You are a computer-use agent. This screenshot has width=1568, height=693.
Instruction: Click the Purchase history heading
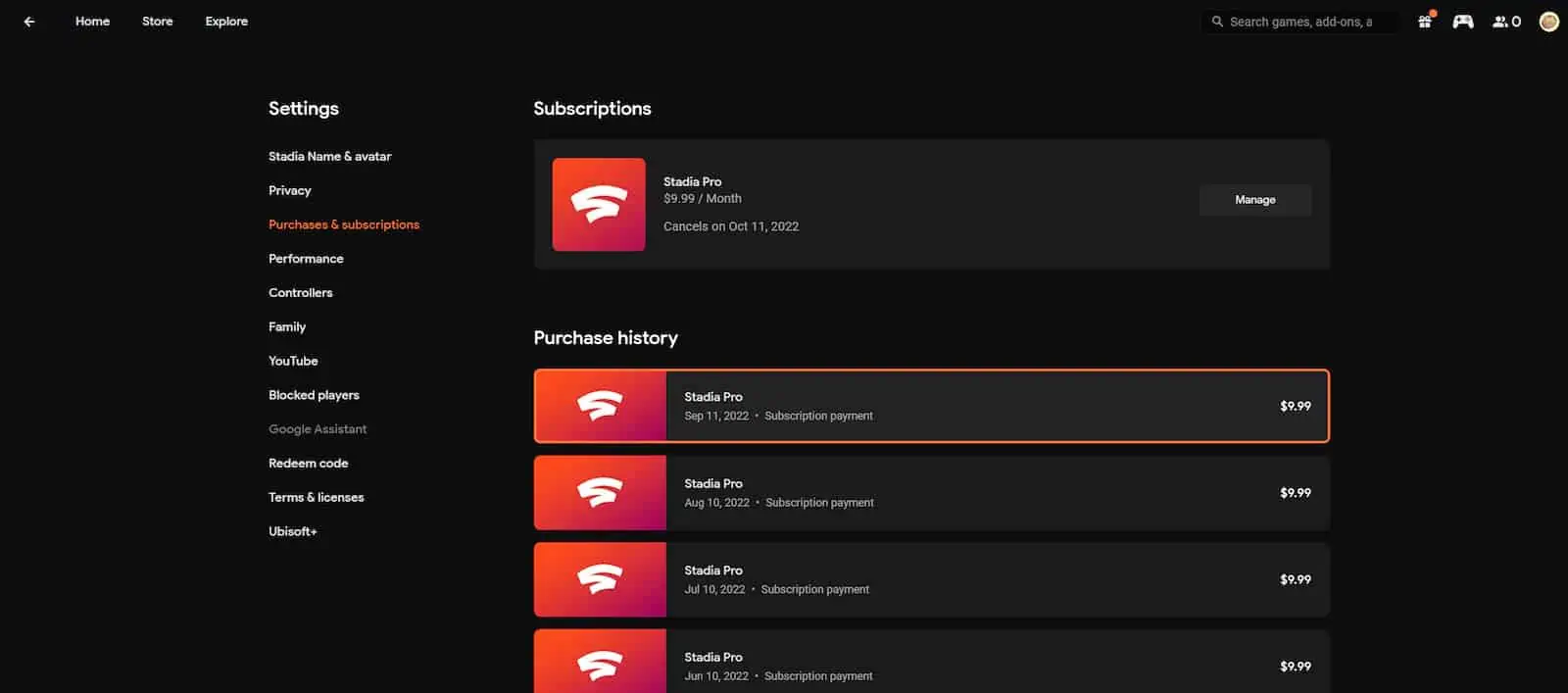point(606,338)
